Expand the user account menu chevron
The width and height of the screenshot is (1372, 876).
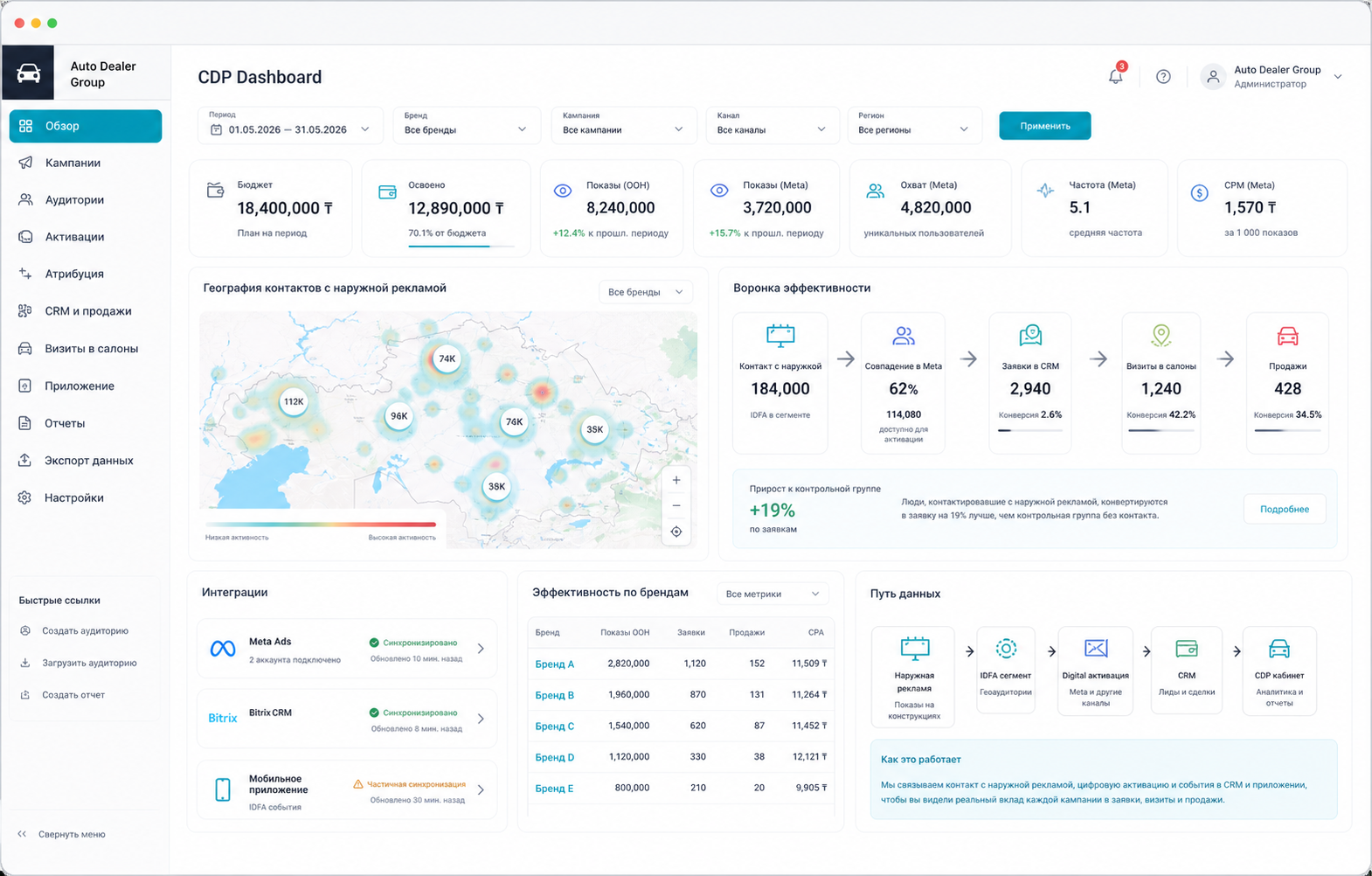[1337, 77]
